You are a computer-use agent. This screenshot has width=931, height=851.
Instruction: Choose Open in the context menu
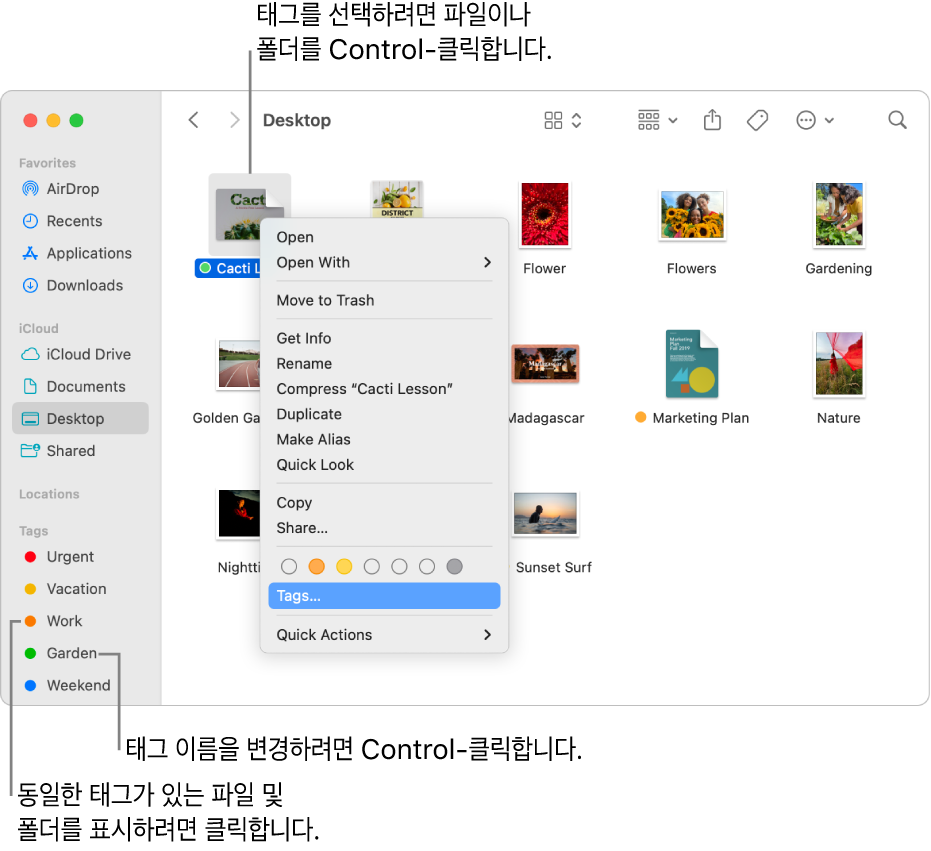[x=384, y=237]
